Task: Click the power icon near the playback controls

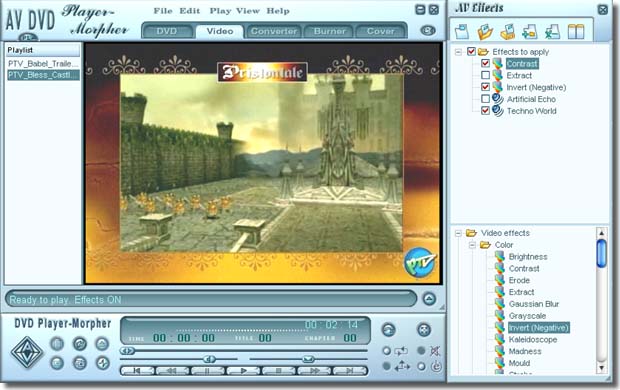Action: [436, 367]
